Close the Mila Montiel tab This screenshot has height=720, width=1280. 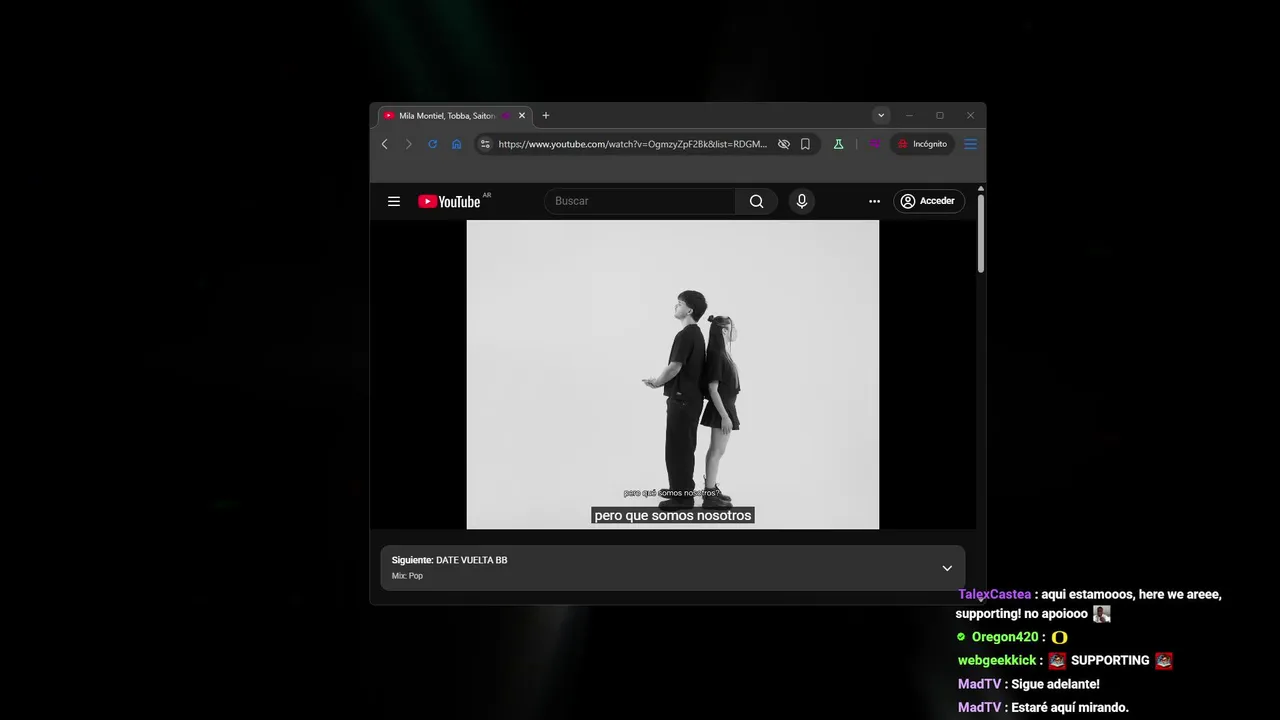coord(521,116)
